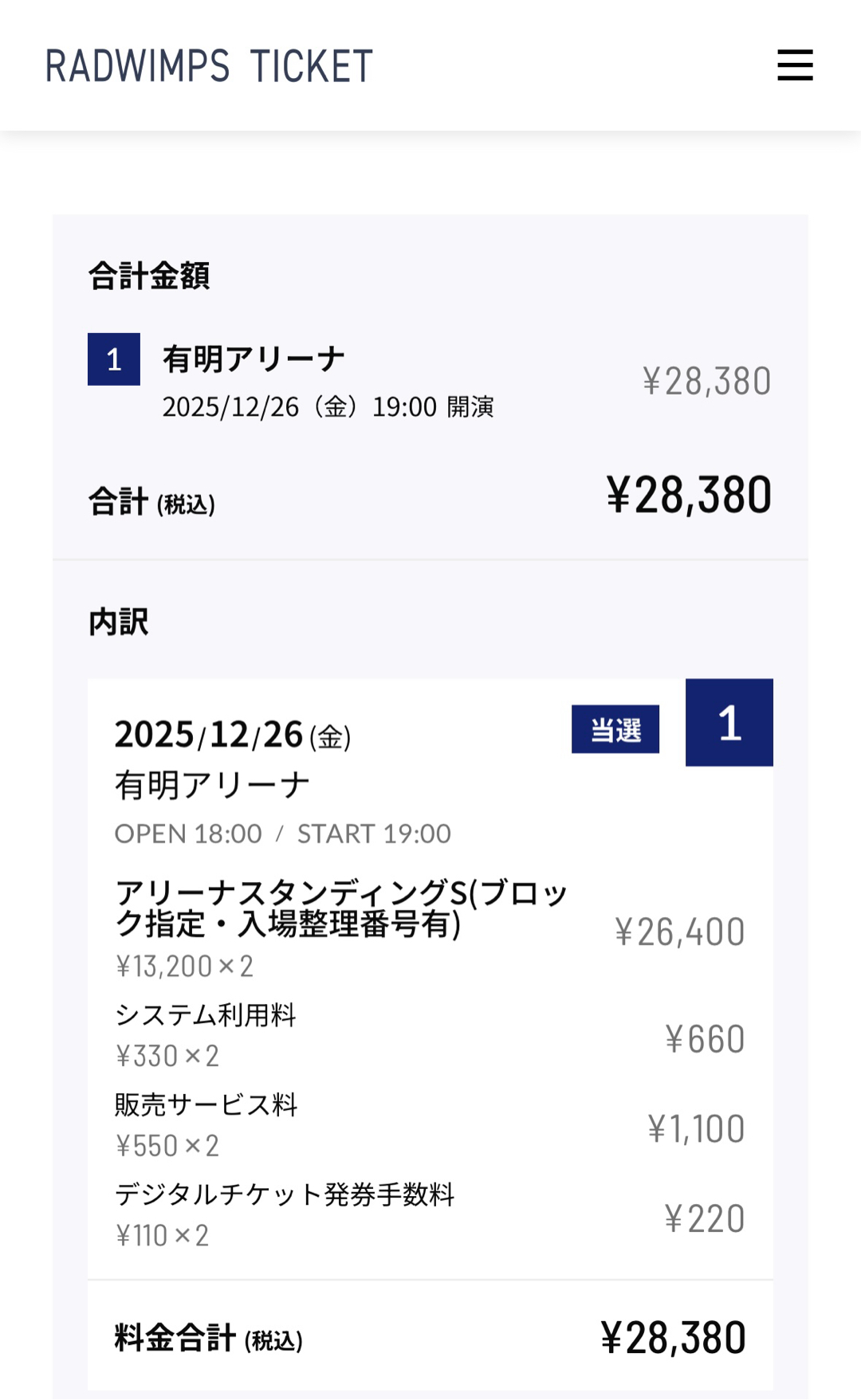Click the bold 2025/12/26 (金) date in breakdown
Image resolution: width=861 pixels, height=1400 pixels.
tap(232, 735)
